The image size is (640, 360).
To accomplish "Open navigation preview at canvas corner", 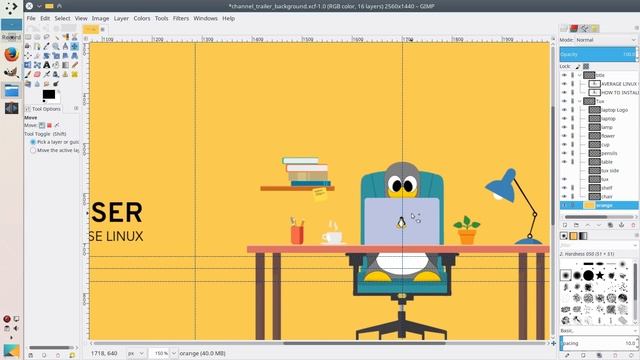I will 553,343.
